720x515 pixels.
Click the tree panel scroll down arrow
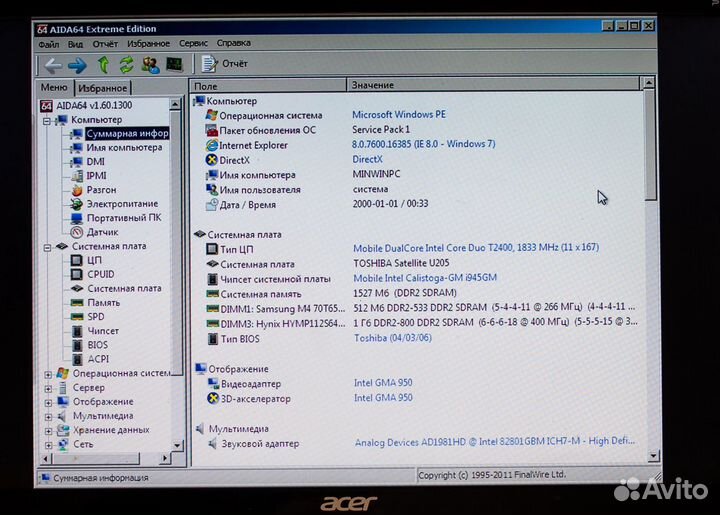tap(177, 445)
